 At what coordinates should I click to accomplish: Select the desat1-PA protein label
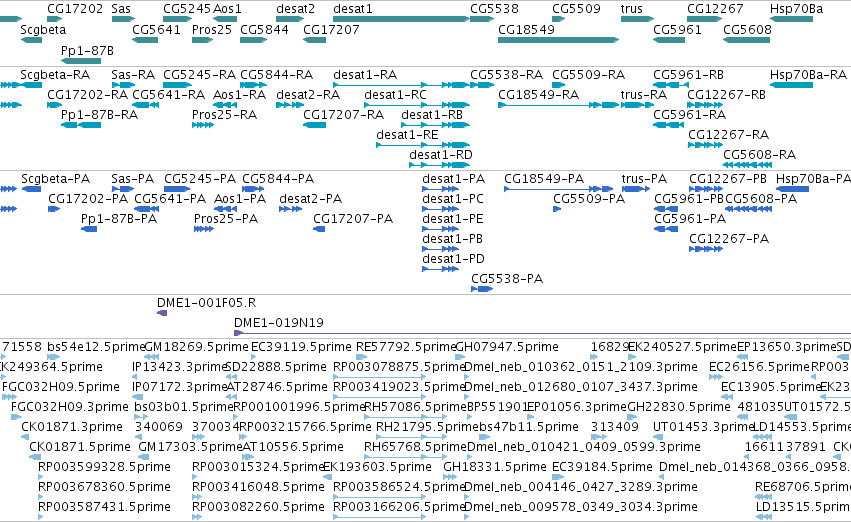pos(453,179)
